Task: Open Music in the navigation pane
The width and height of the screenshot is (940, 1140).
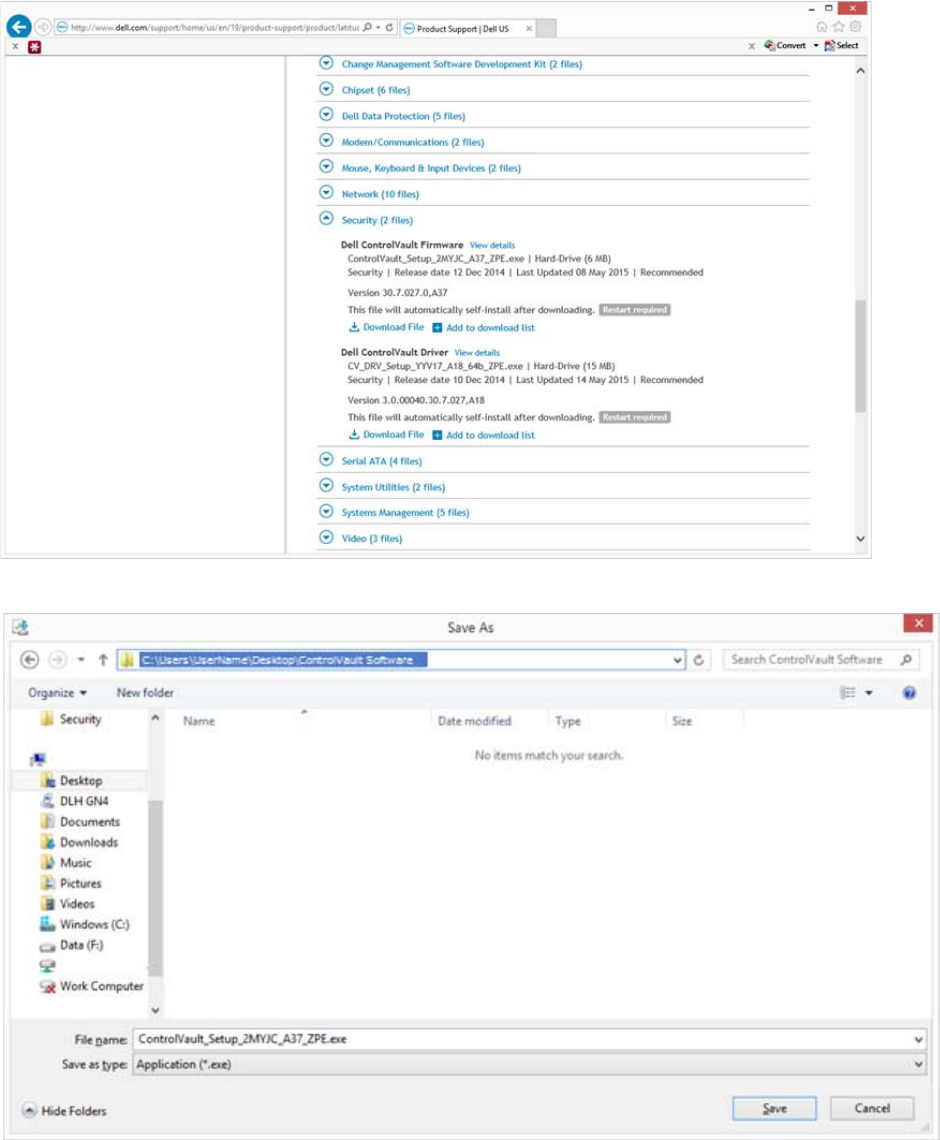Action: point(66,862)
